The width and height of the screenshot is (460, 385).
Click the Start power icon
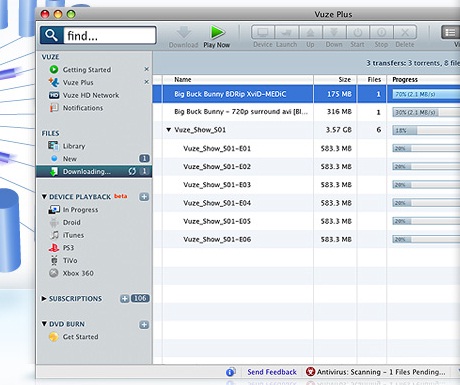[x=358, y=33]
